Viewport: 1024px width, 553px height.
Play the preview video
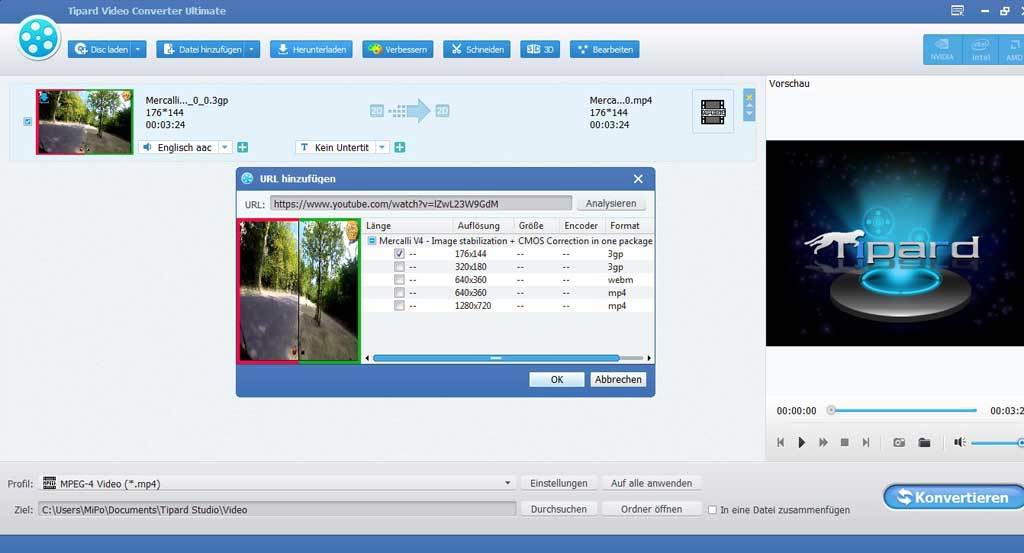click(801, 443)
